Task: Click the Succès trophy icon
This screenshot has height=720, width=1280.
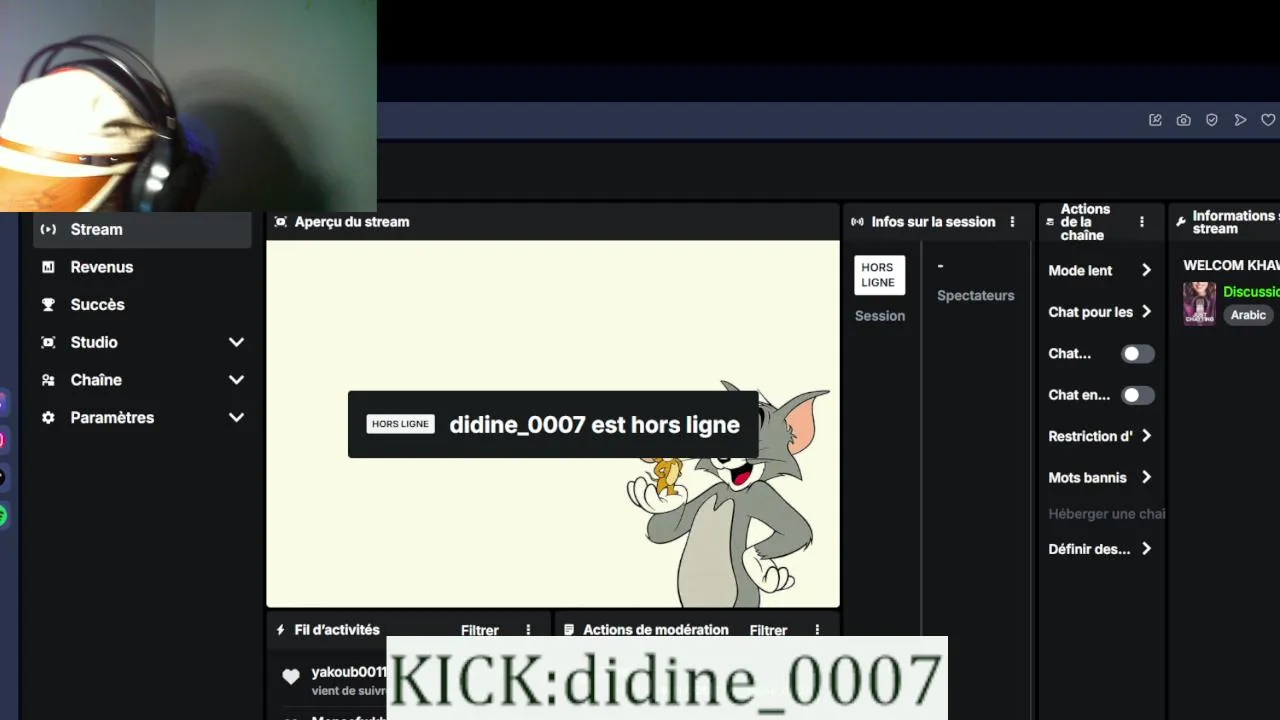Action: pyautogui.click(x=48, y=304)
